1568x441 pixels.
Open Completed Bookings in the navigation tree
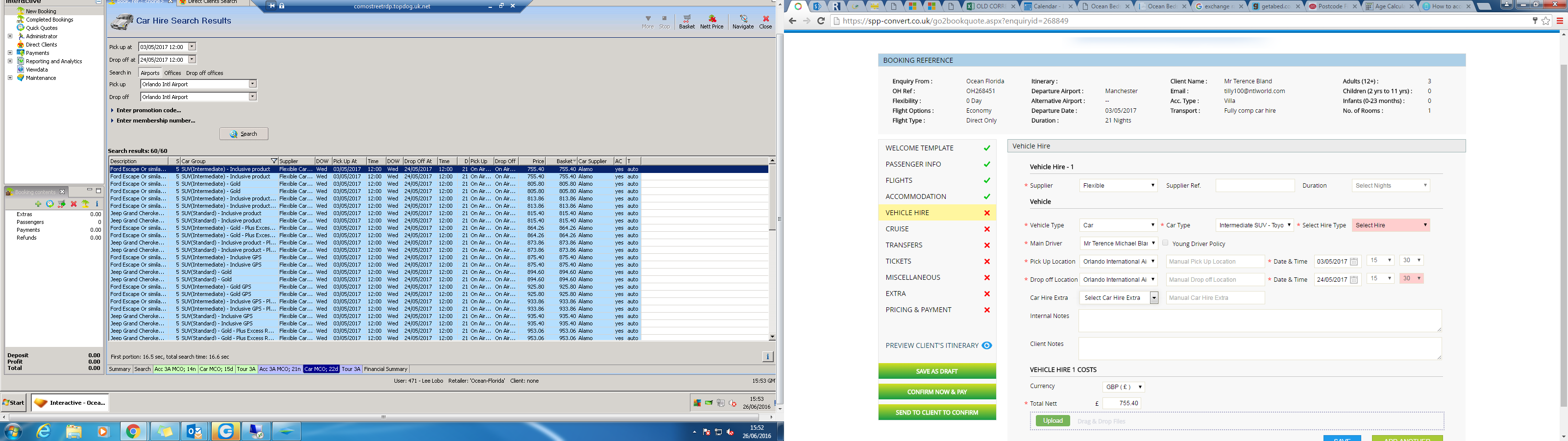[x=49, y=20]
